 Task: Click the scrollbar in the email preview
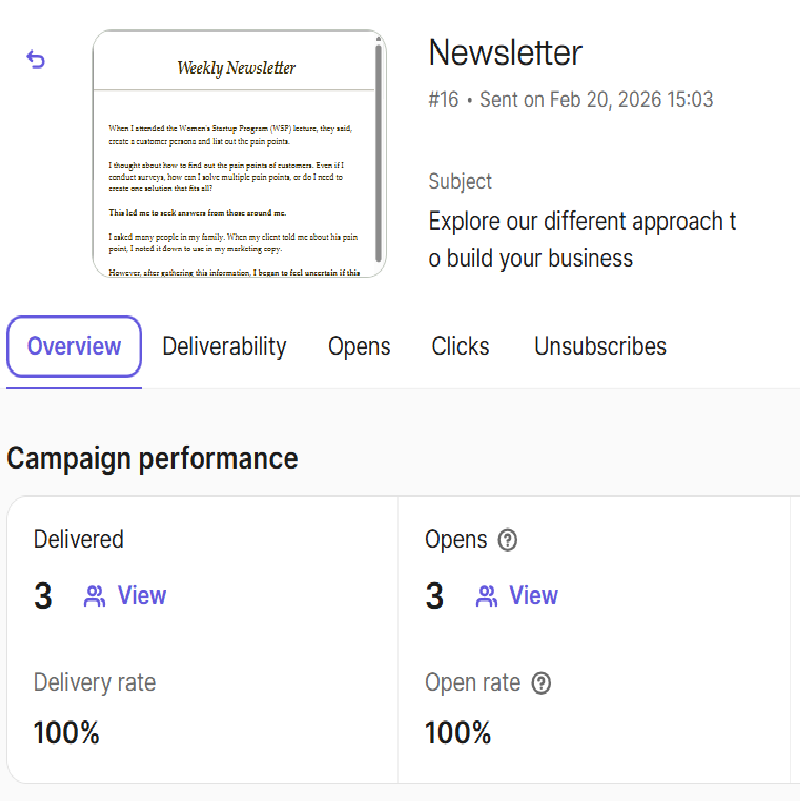[x=378, y=150]
